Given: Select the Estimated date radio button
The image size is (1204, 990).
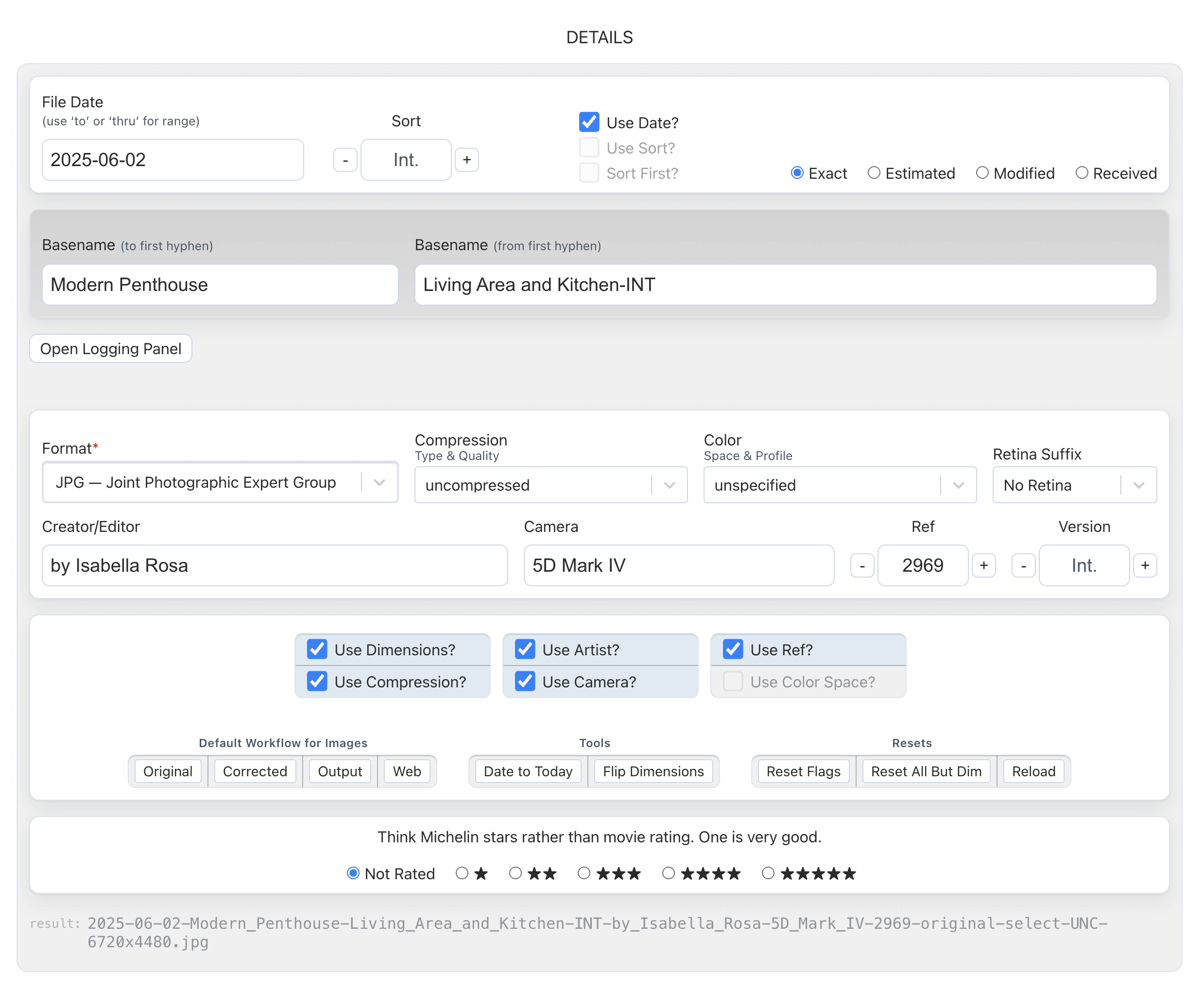Looking at the screenshot, I should (x=873, y=173).
